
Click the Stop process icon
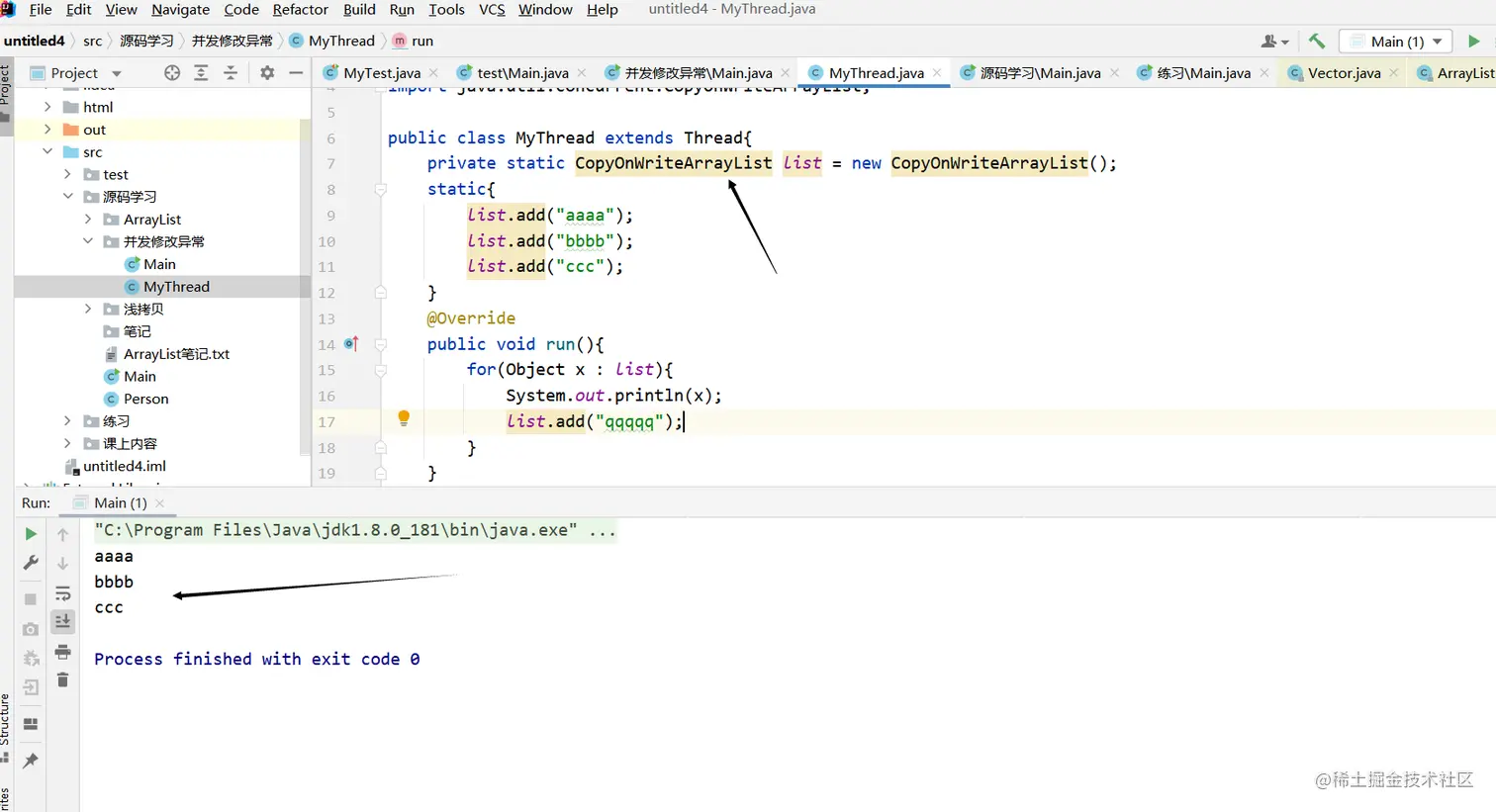31,599
